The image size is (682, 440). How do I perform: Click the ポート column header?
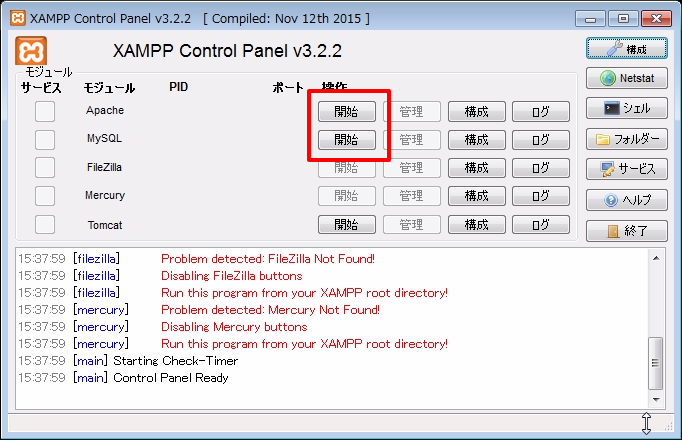tap(288, 87)
